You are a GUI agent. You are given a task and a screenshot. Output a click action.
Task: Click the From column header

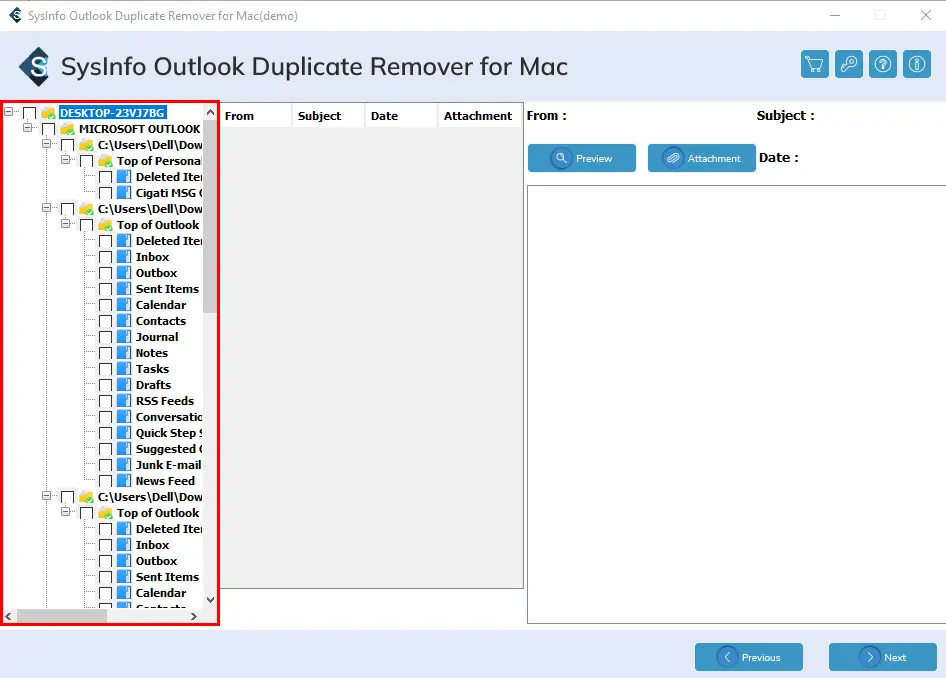[255, 116]
